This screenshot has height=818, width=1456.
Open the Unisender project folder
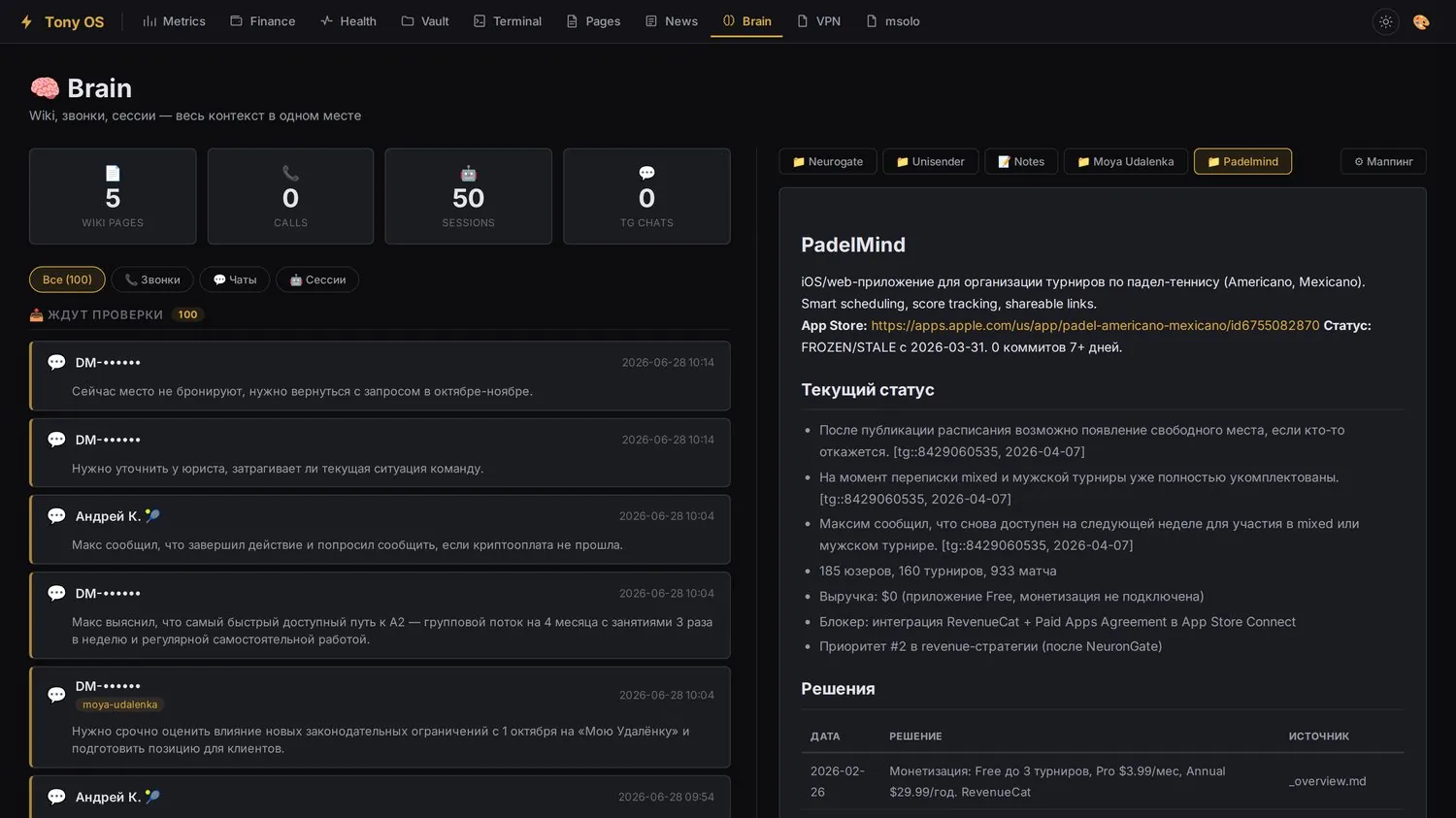[x=931, y=161]
